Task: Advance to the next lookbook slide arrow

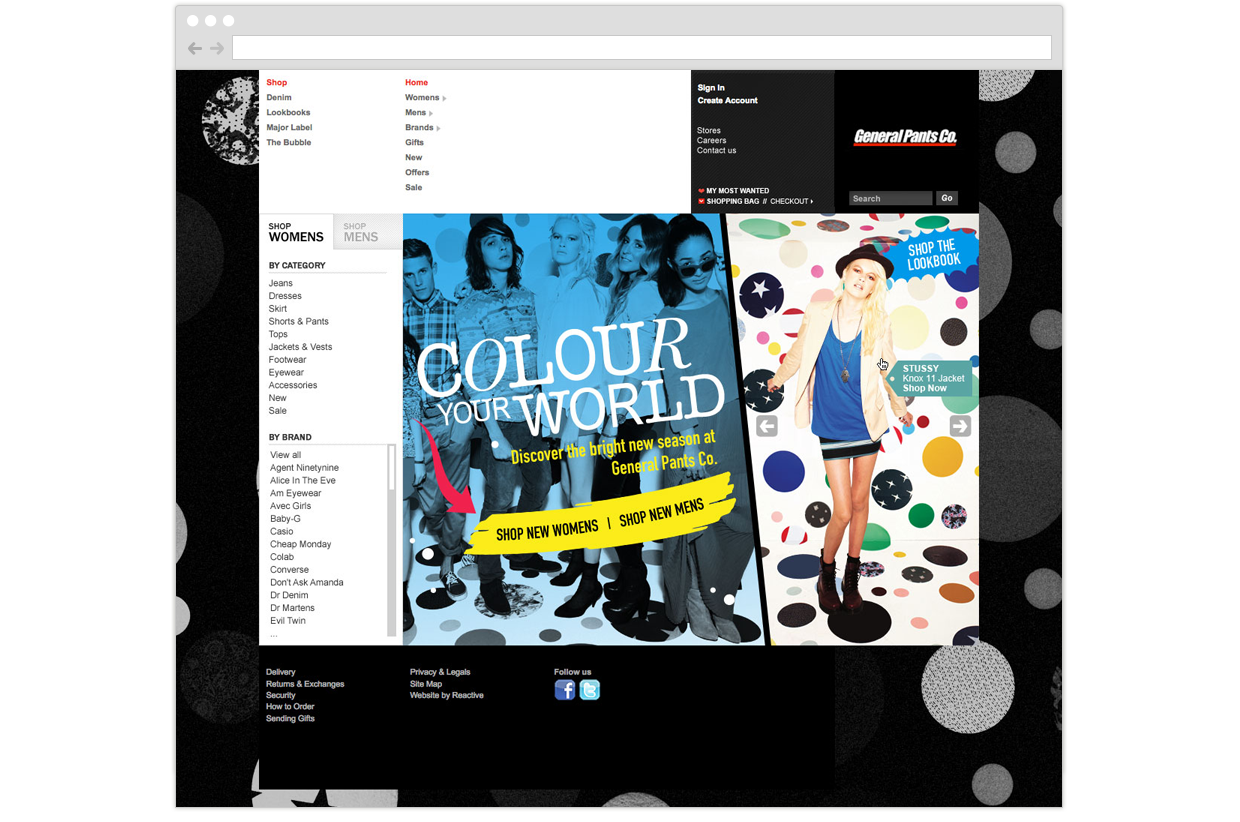Action: pyautogui.click(x=960, y=426)
